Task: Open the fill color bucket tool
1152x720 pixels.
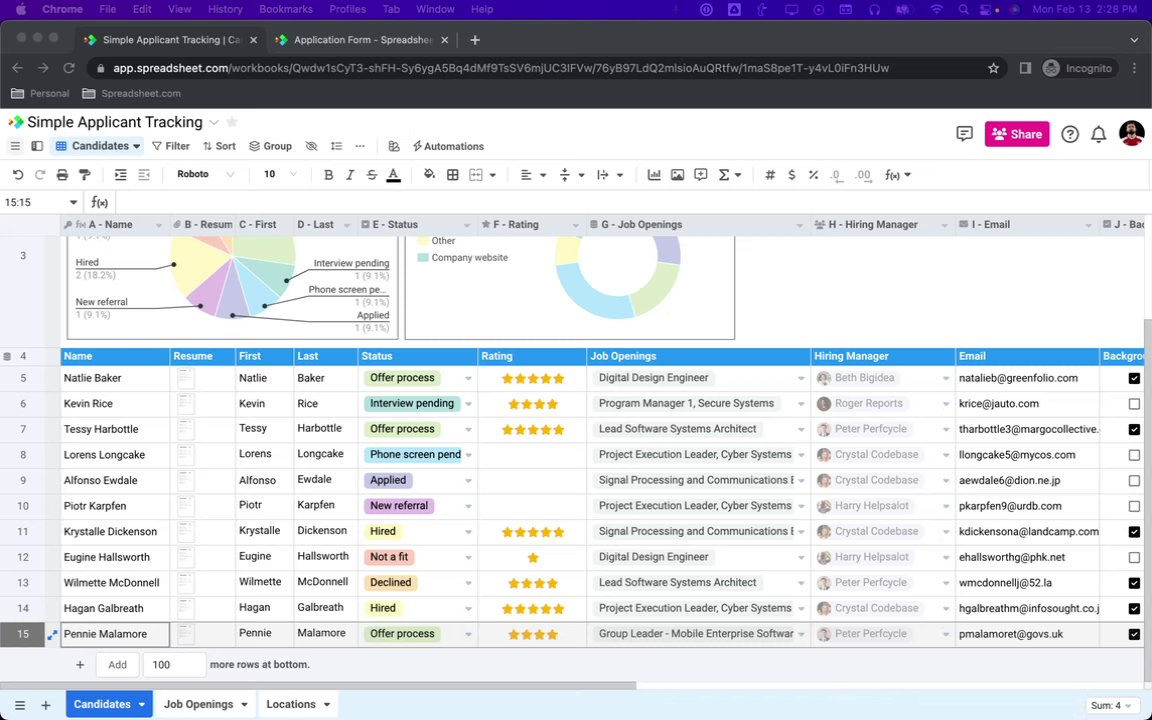Action: [429, 175]
